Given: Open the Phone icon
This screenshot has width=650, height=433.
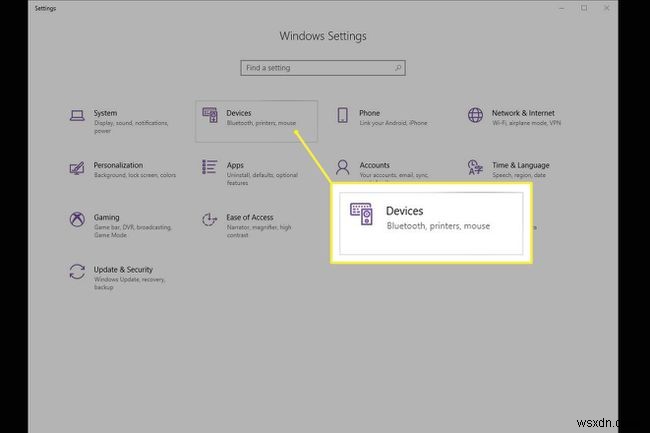Looking at the screenshot, I should pos(342,115).
